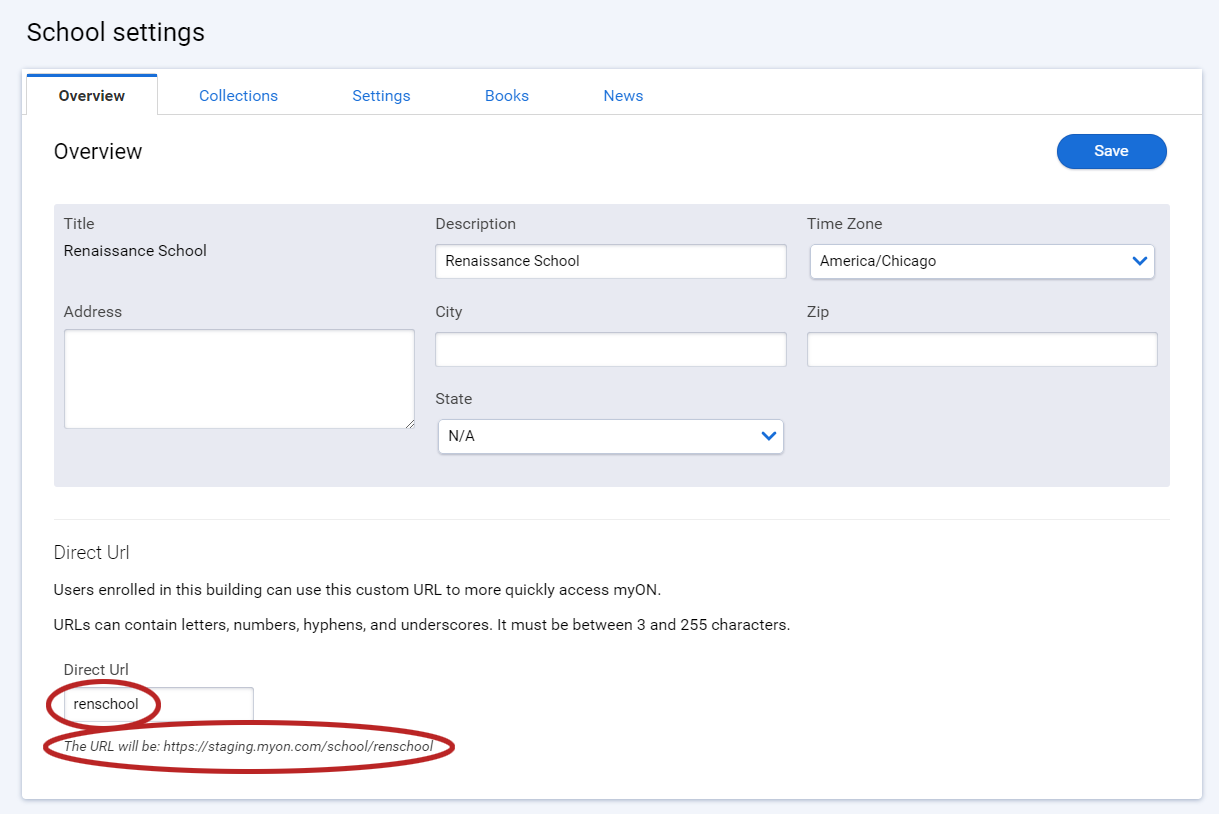Click the Renaissance School title text

(x=135, y=251)
